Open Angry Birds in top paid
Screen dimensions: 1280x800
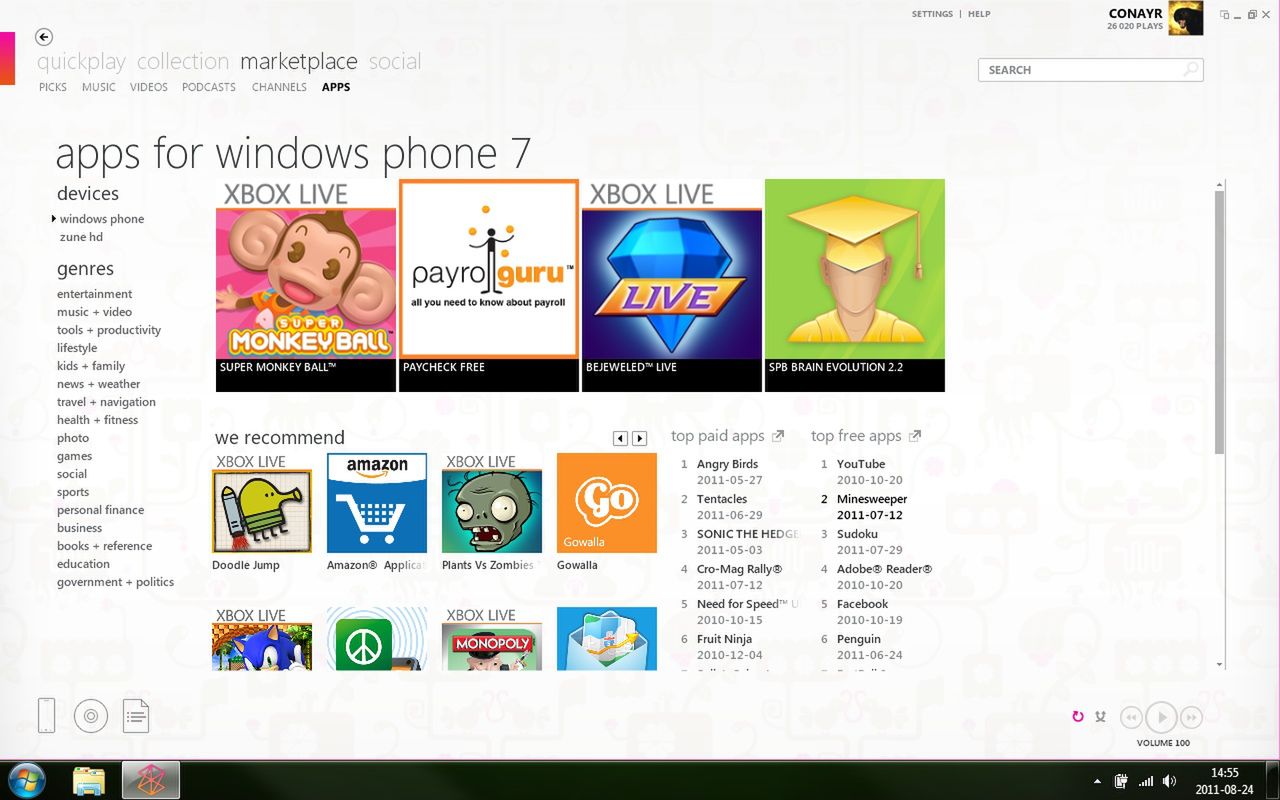[x=727, y=464]
